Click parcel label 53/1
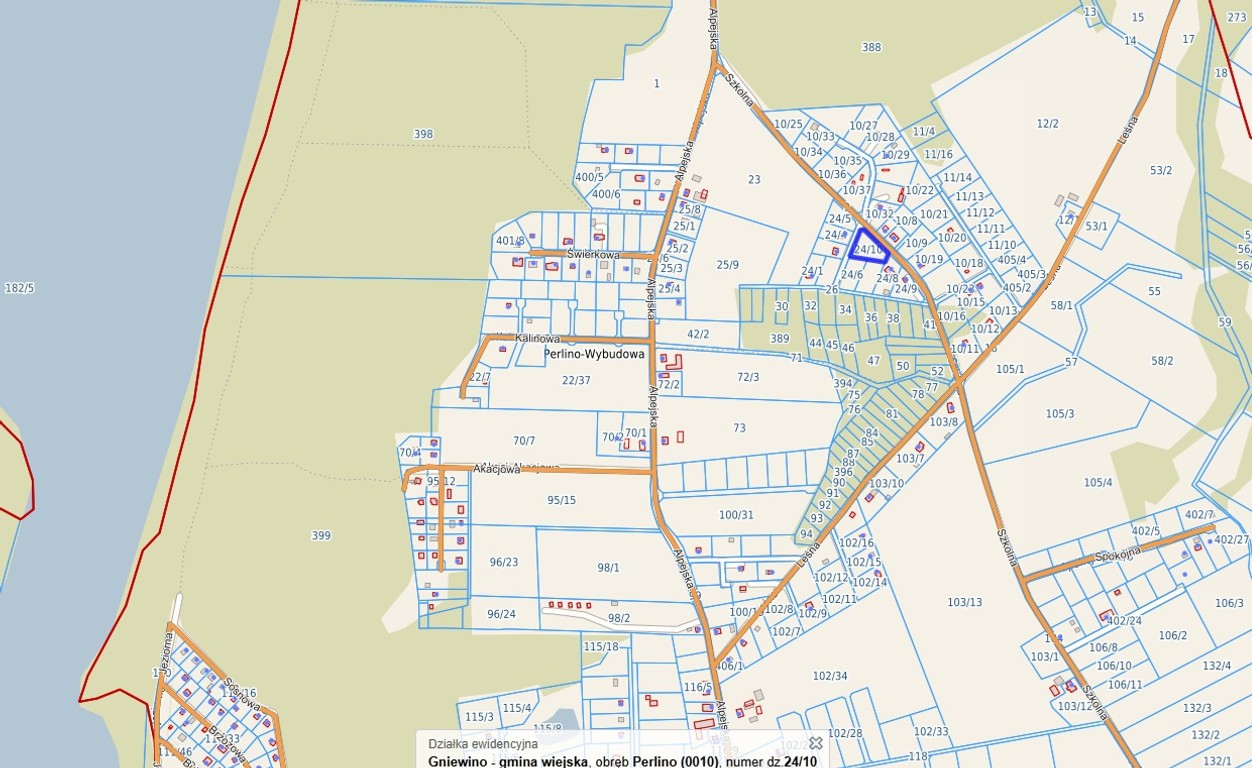This screenshot has width=1252, height=768. click(1097, 226)
